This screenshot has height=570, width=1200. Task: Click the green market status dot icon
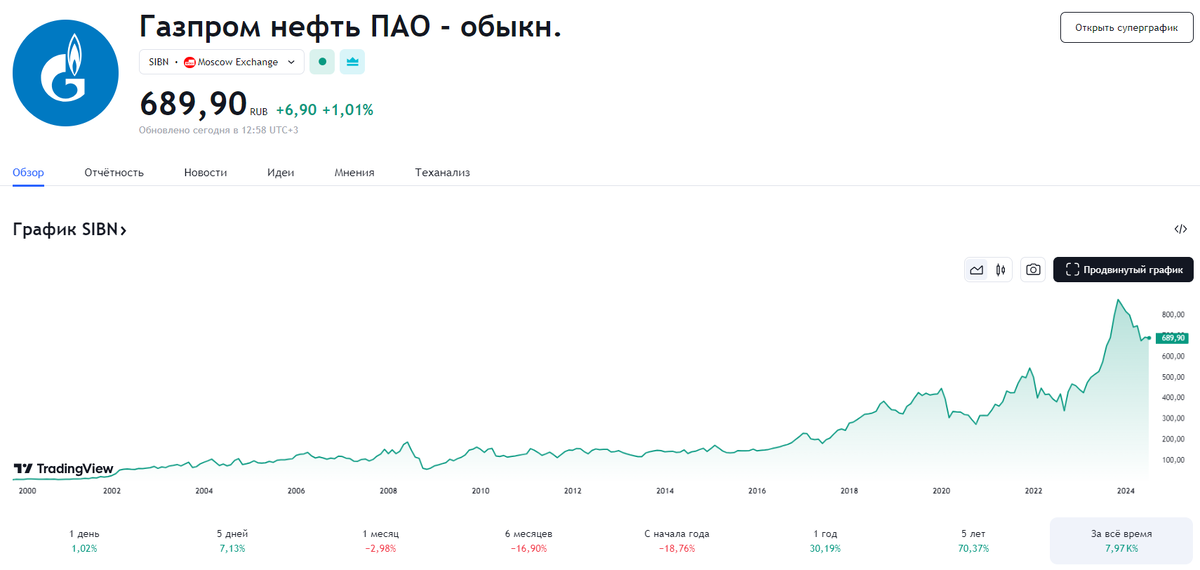(x=322, y=62)
